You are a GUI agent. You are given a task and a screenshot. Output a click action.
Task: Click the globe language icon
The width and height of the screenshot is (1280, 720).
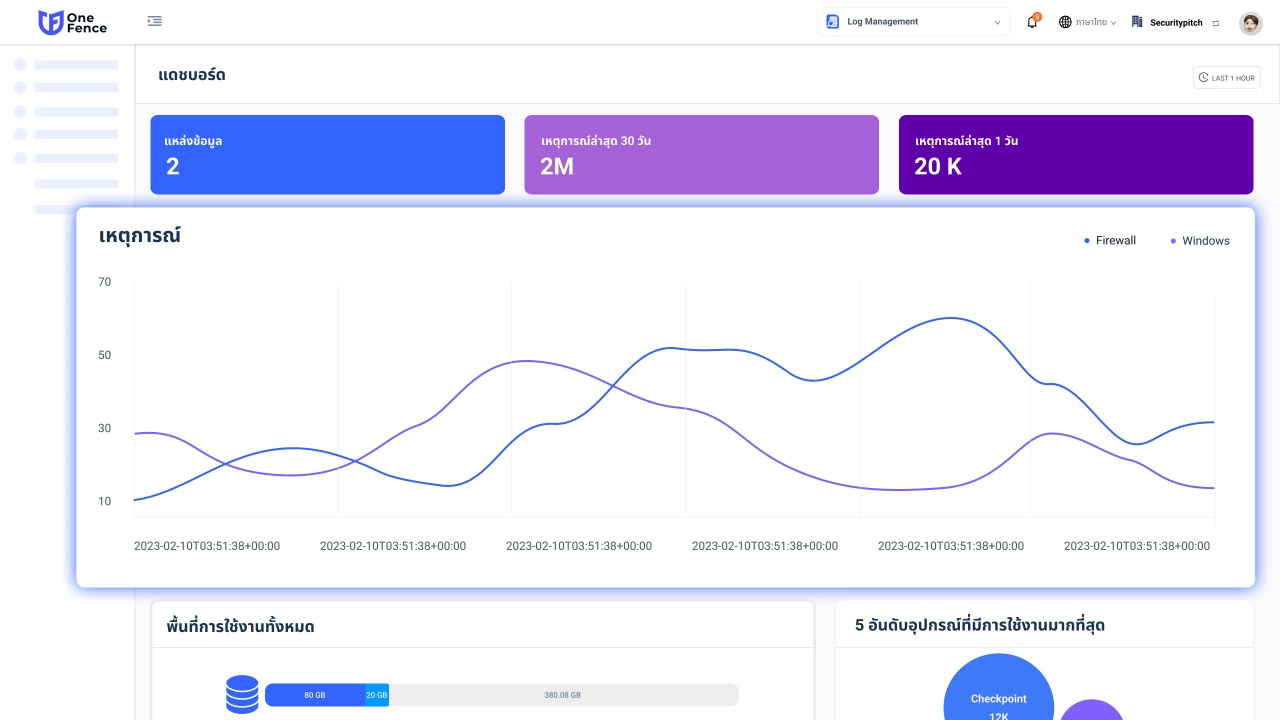[1065, 22]
